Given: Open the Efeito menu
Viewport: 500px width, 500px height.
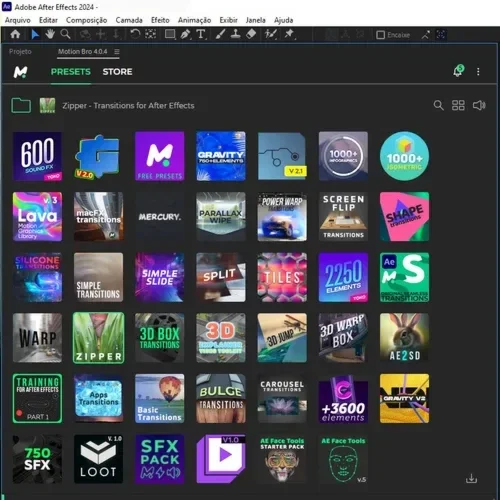Looking at the screenshot, I should 160,20.
